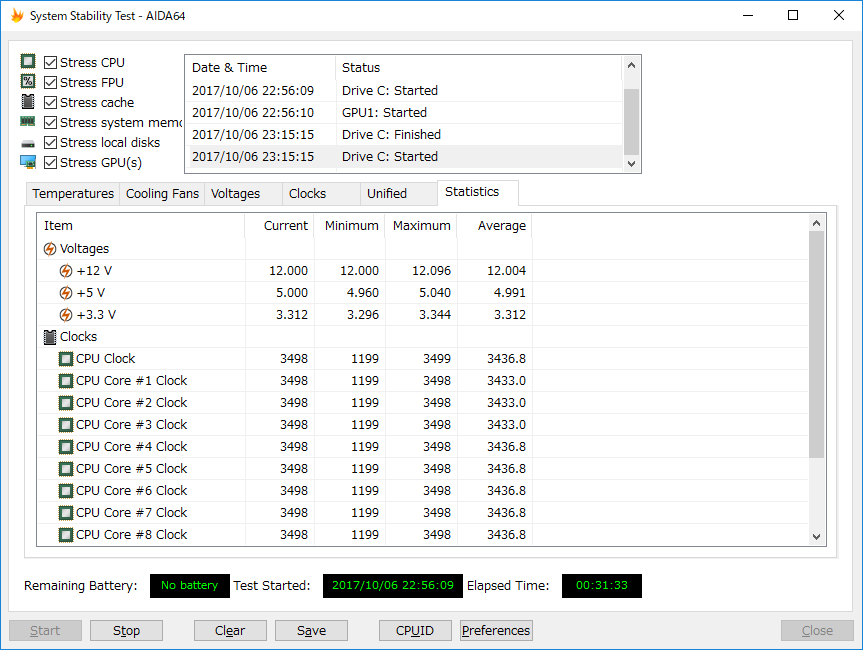
Task: Click the CPU chip icon beside Stress CPU
Action: coord(28,61)
